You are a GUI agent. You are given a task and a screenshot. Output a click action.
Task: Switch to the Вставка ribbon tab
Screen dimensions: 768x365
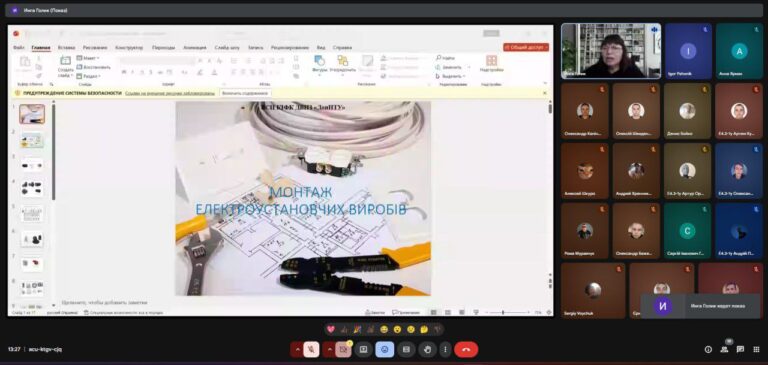(x=66, y=48)
